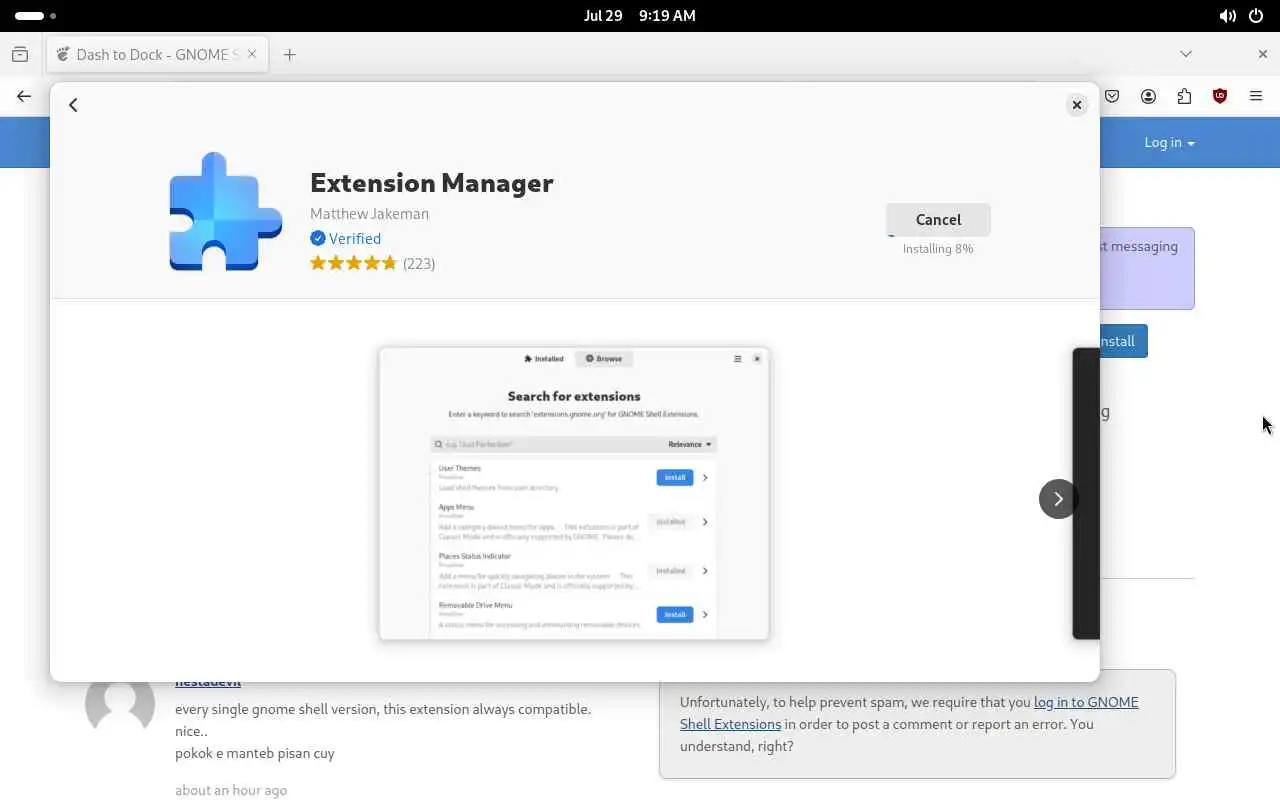Go back with the browser back arrow
The image size is (1280, 800).
coord(24,96)
